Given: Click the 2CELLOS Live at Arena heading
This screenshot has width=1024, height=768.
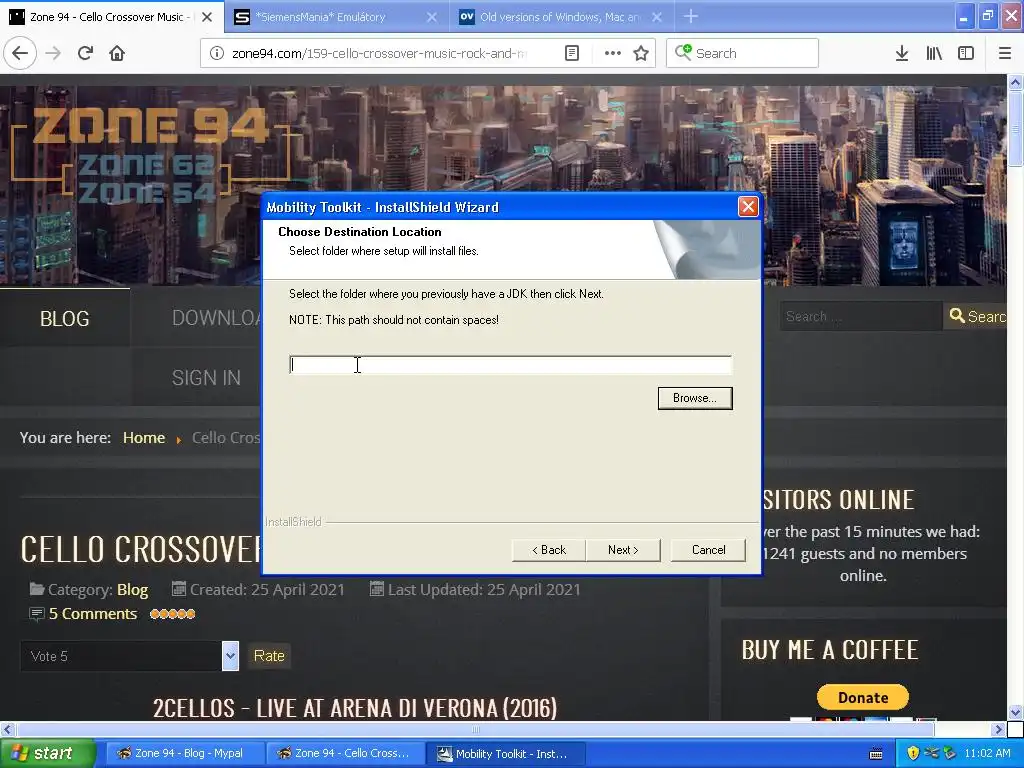Looking at the screenshot, I should tap(355, 708).
